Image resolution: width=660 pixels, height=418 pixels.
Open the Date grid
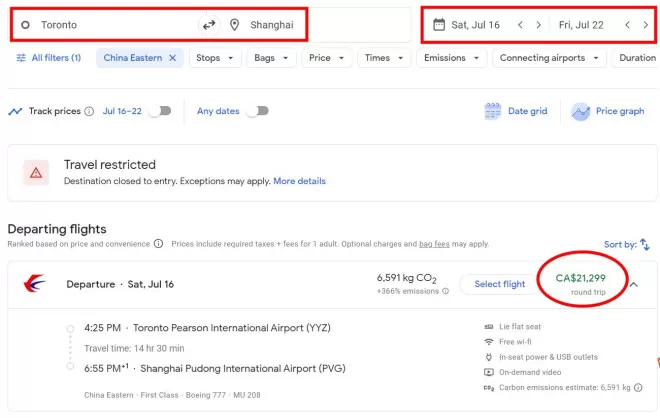point(516,111)
